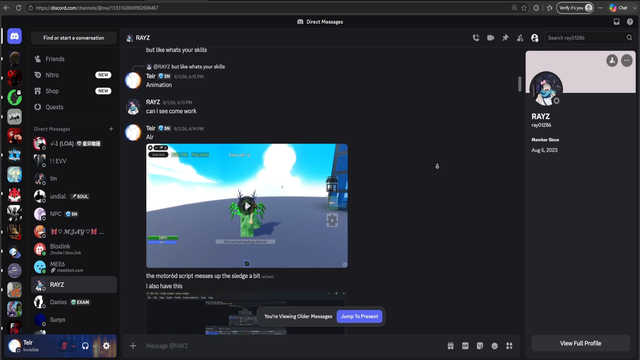640x360 pixels.
Task: Create a new DM with plus icon
Action: click(x=111, y=129)
